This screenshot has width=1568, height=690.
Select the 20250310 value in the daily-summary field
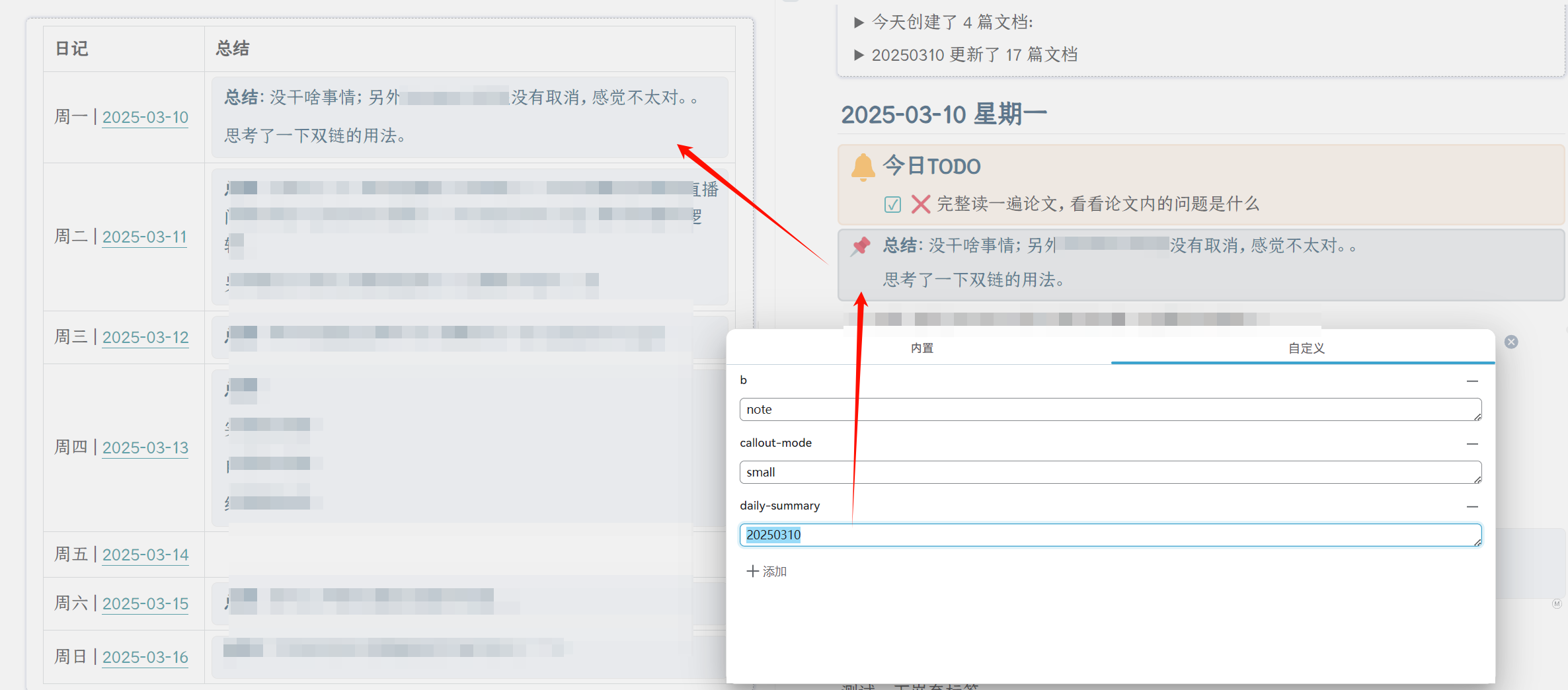point(773,535)
